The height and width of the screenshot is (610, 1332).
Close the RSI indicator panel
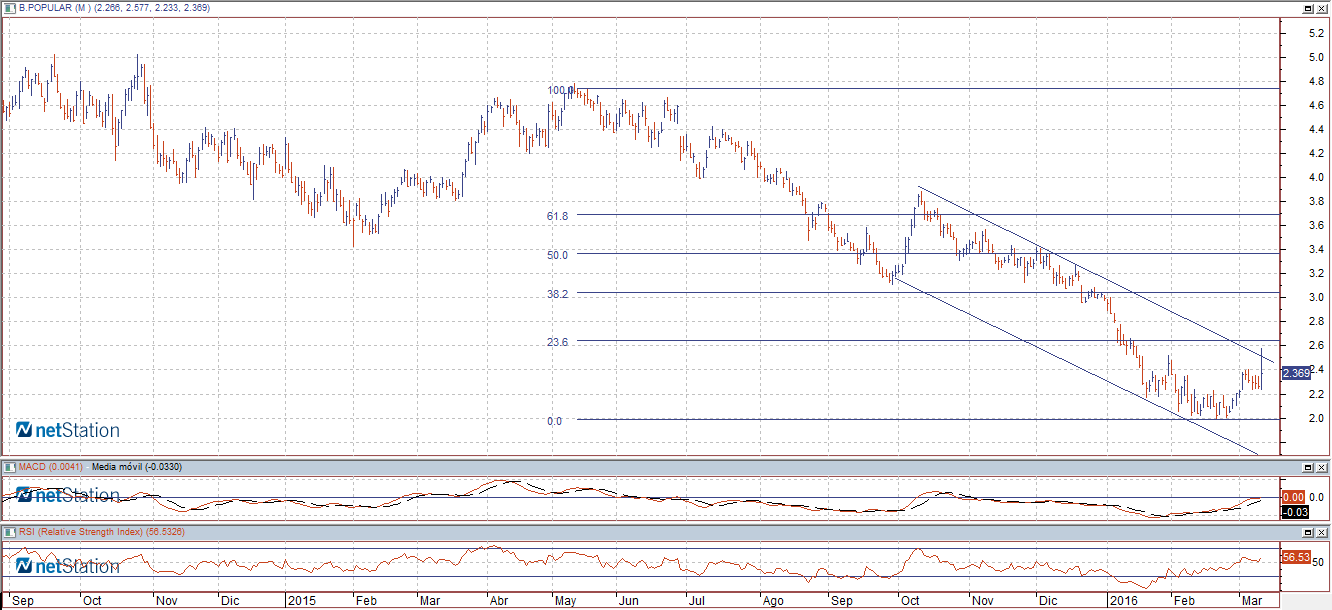click(1322, 532)
